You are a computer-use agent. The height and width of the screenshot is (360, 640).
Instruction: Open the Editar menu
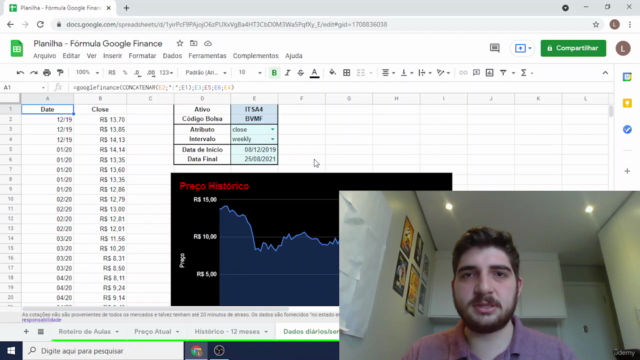click(x=71, y=56)
